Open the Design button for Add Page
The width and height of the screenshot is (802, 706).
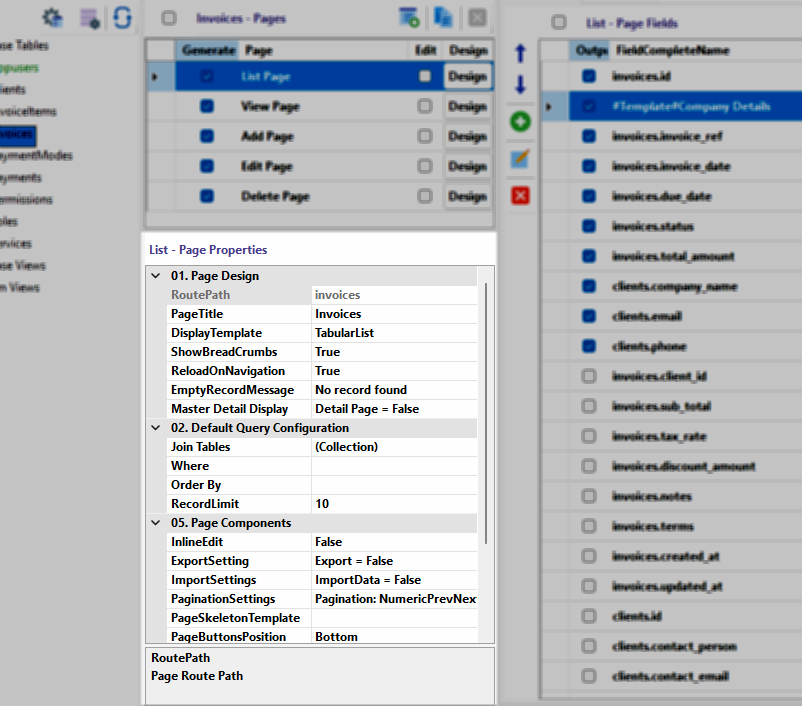pyautogui.click(x=466, y=136)
